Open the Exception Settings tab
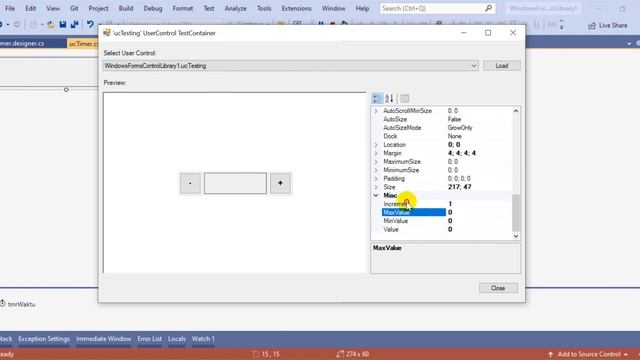Viewport: 640px width, 360px height. coord(44,339)
